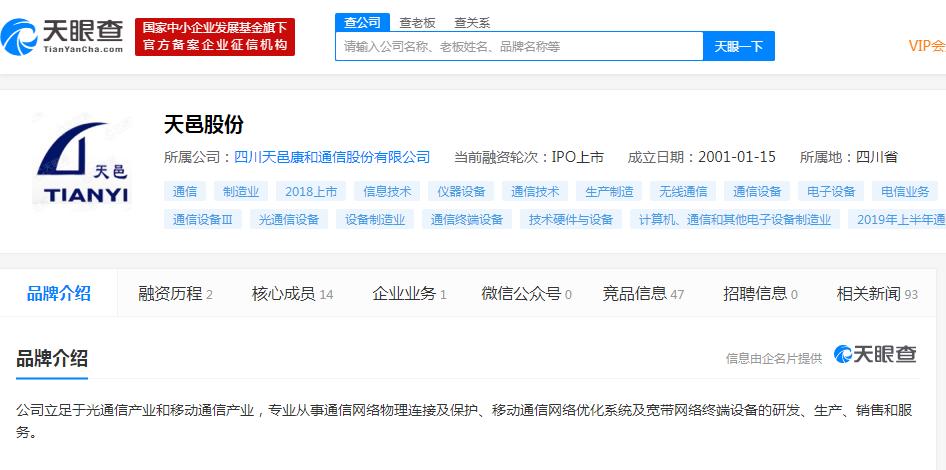Select the 查公司 search tab

pyautogui.click(x=361, y=22)
